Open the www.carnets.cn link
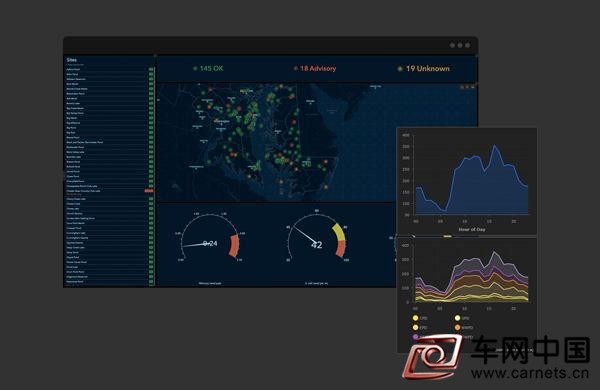This screenshot has height=390, width=600. click(x=530, y=372)
